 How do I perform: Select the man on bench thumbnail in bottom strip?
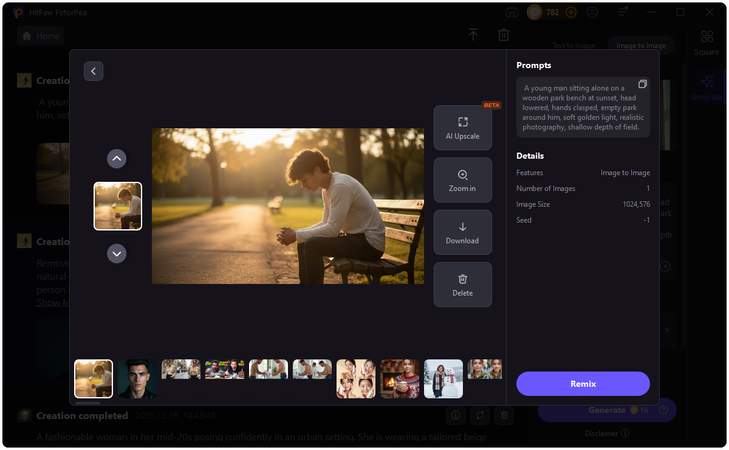[x=93, y=378]
